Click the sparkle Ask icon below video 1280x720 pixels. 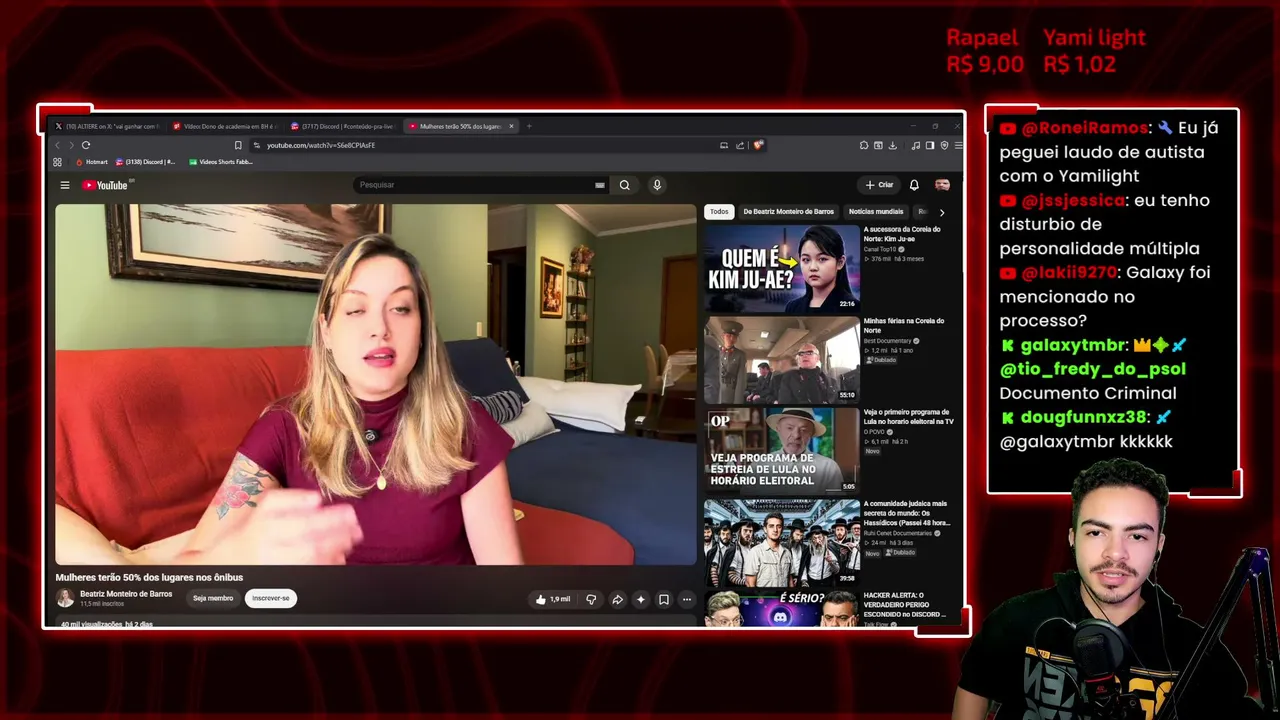pyautogui.click(x=640, y=599)
